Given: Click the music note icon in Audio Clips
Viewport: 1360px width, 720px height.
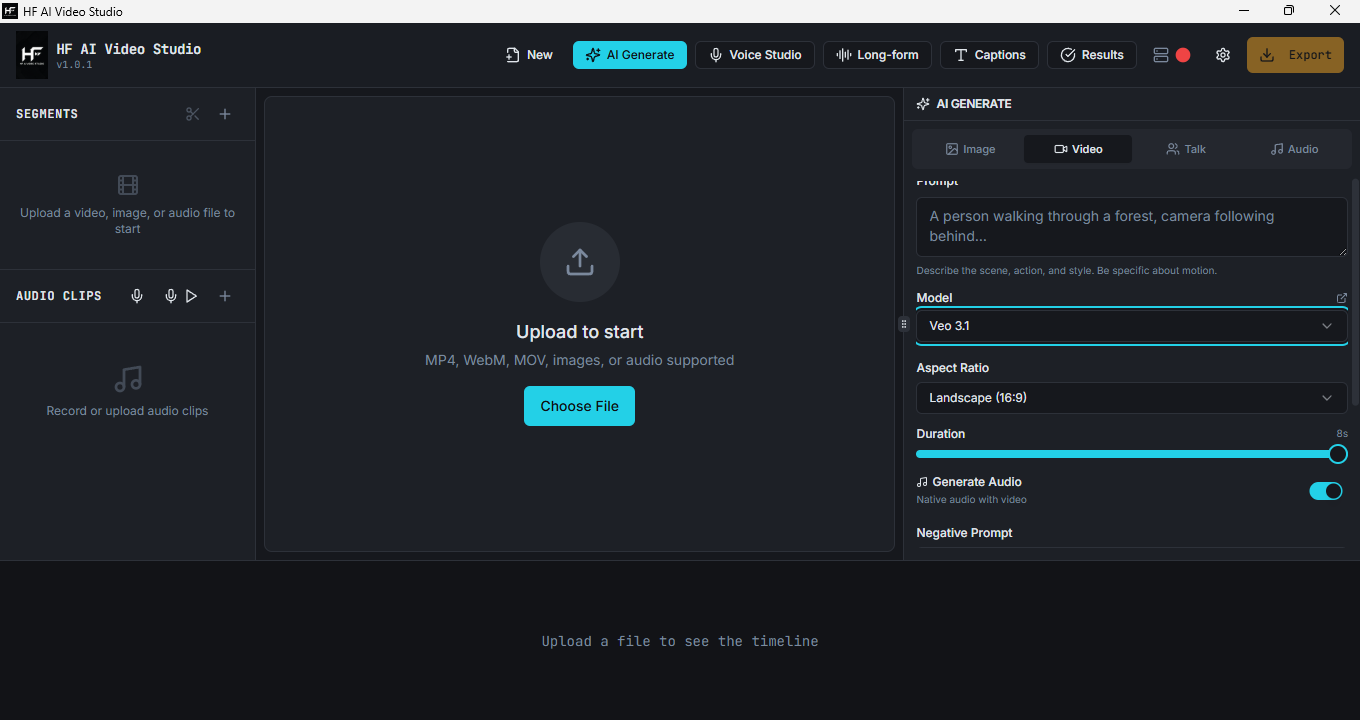Looking at the screenshot, I should pyautogui.click(x=128, y=379).
